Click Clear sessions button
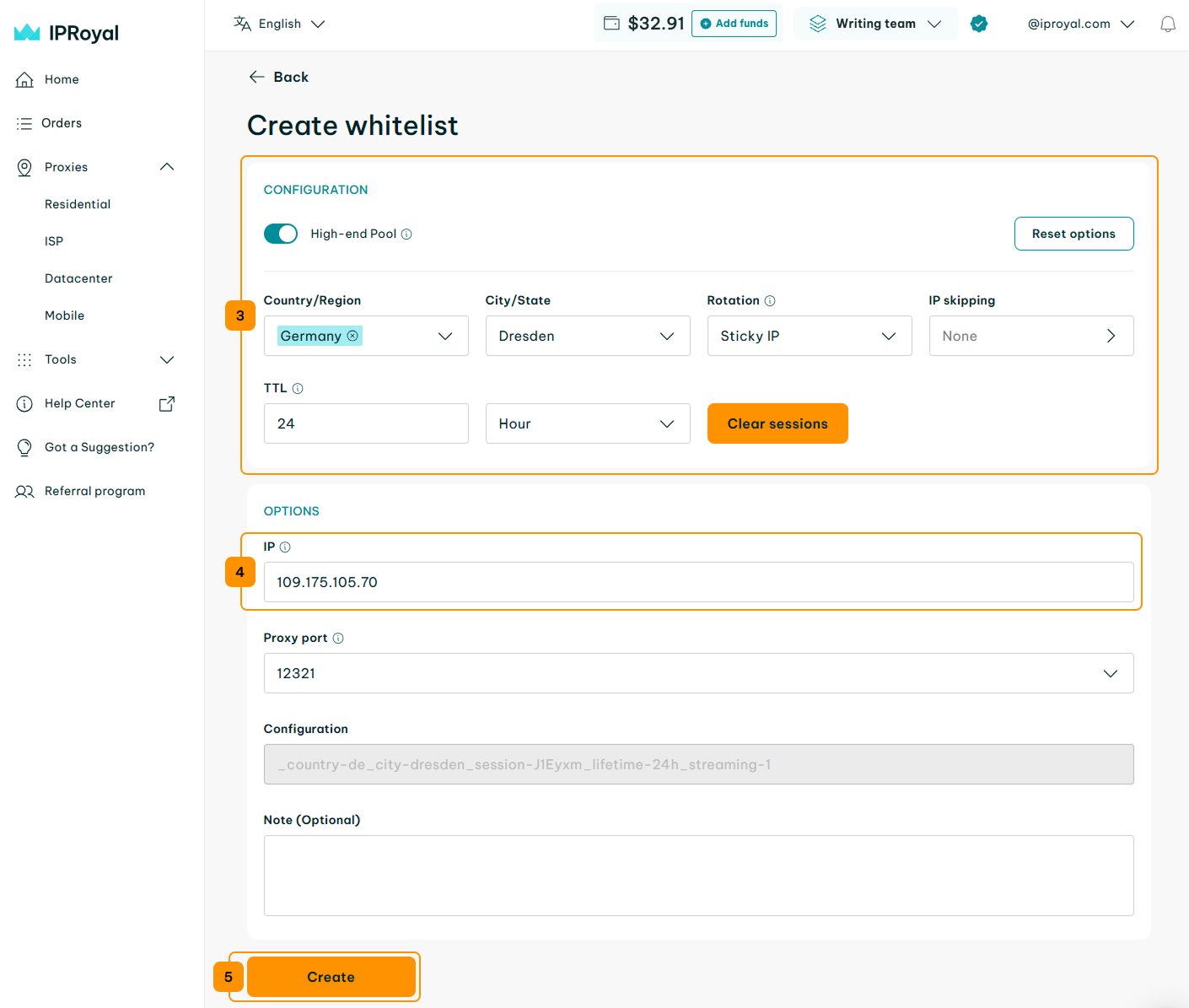 (x=777, y=423)
